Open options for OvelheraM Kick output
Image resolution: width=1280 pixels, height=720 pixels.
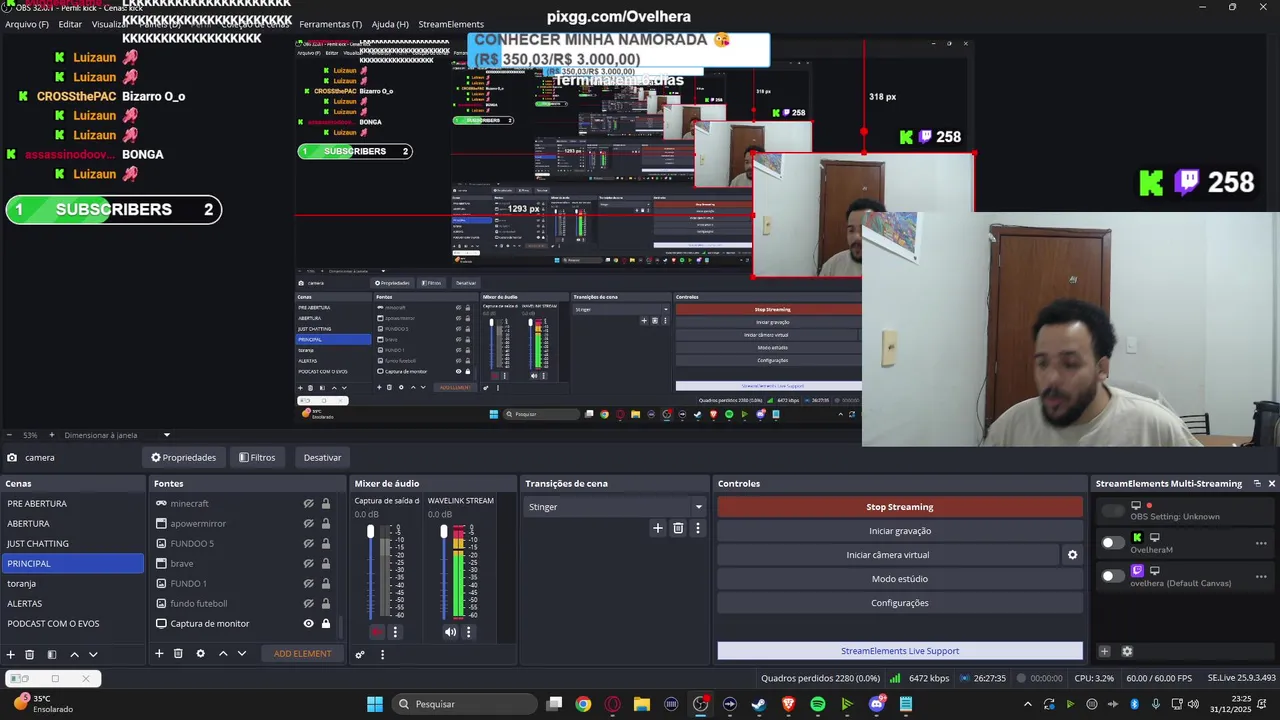1261,543
